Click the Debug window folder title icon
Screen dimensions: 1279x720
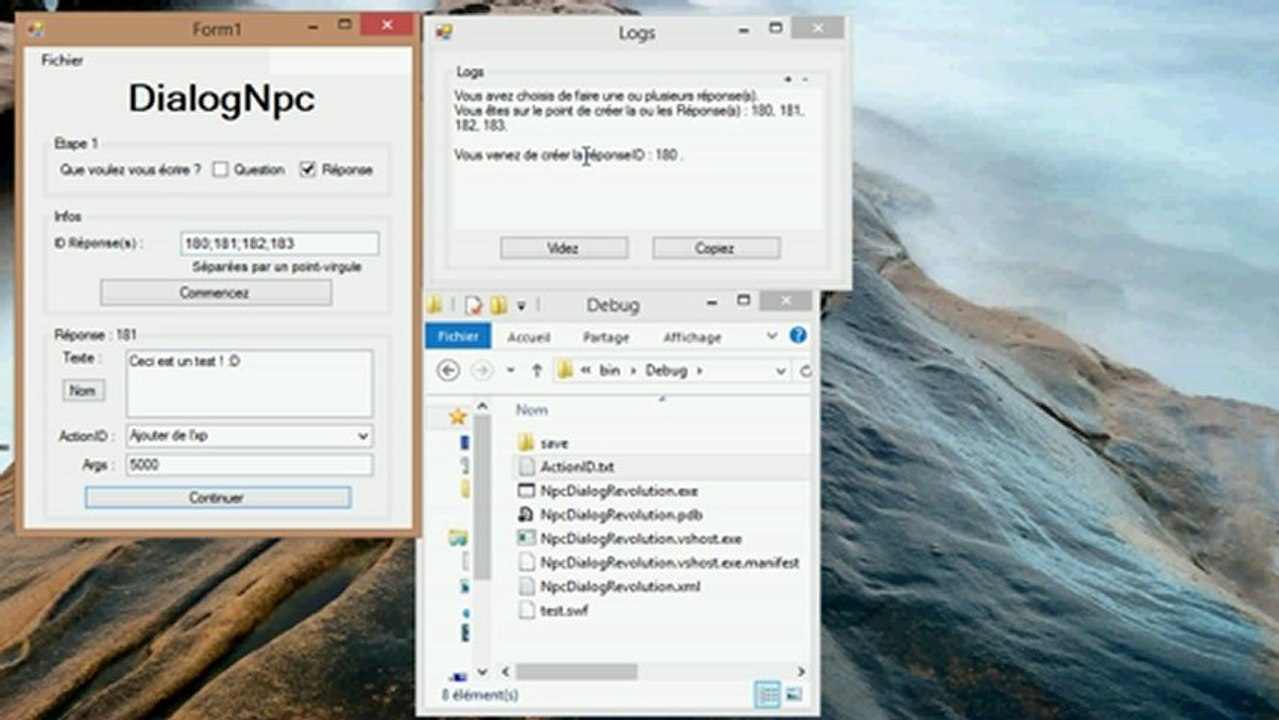(434, 305)
